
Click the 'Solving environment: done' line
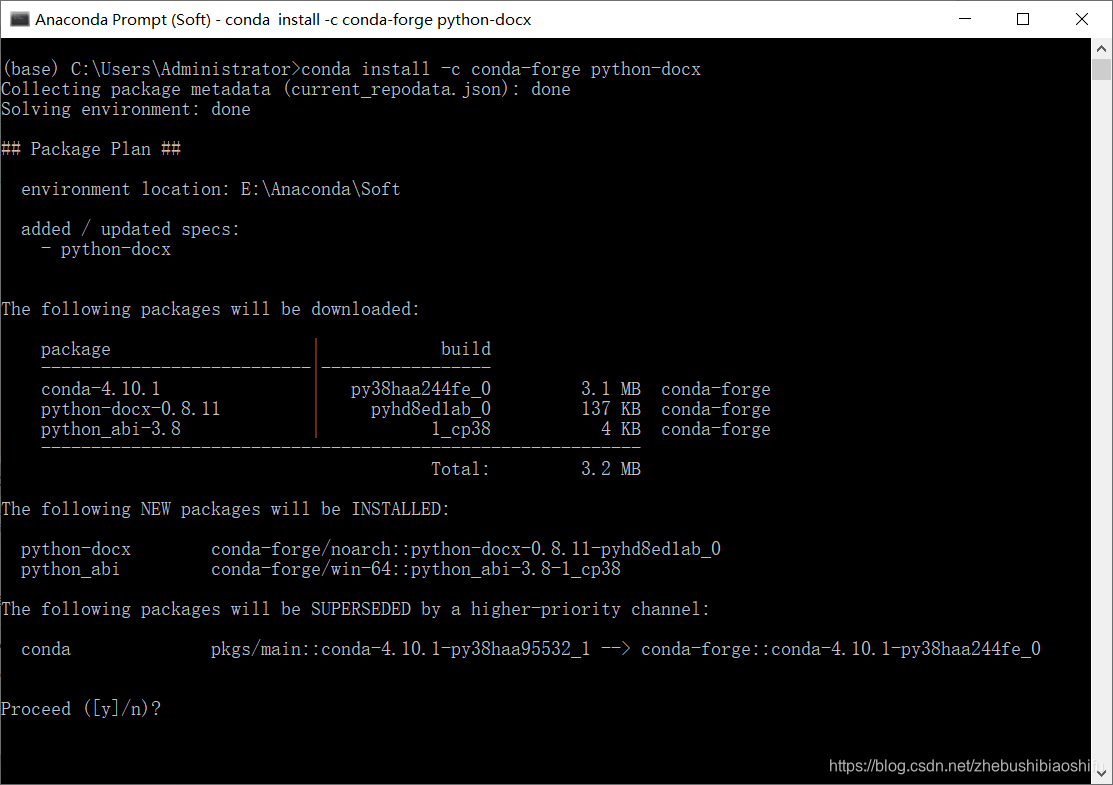[x=126, y=109]
